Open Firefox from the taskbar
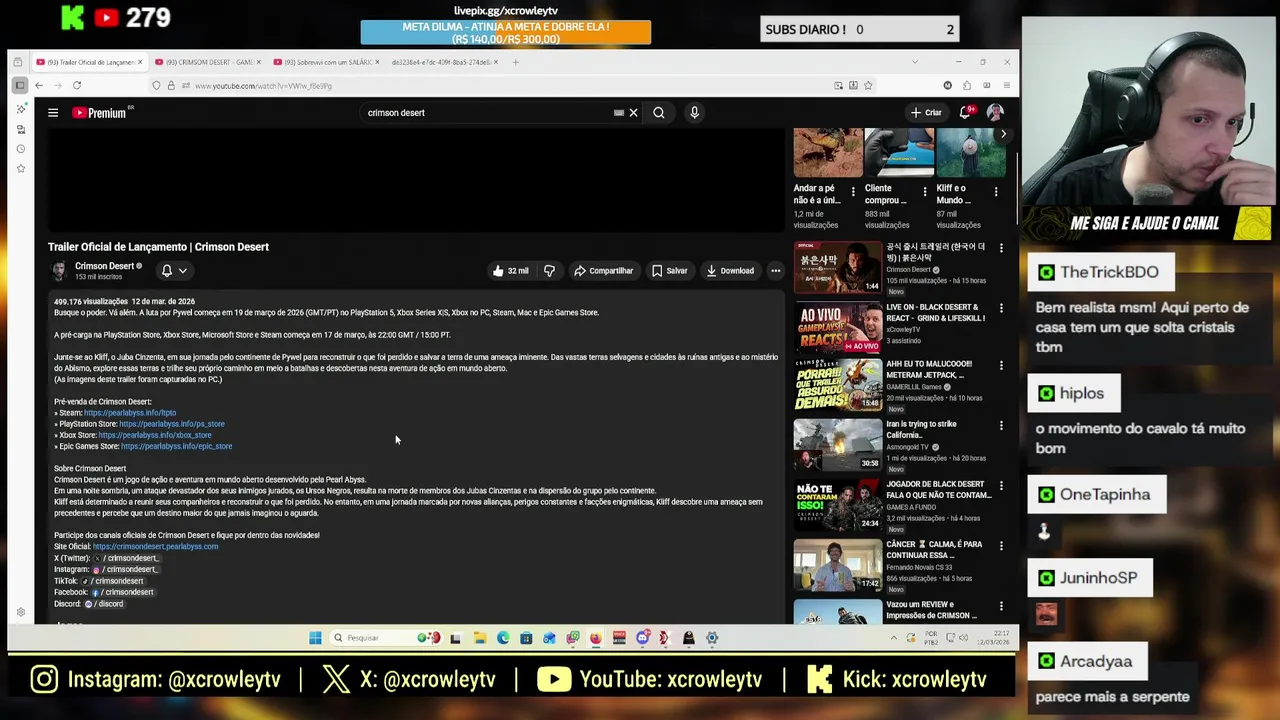Viewport: 1280px width, 720px height. 595,638
